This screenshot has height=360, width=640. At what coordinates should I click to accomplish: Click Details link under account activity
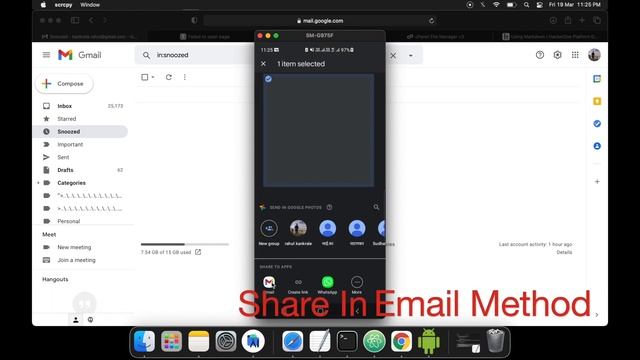564,252
